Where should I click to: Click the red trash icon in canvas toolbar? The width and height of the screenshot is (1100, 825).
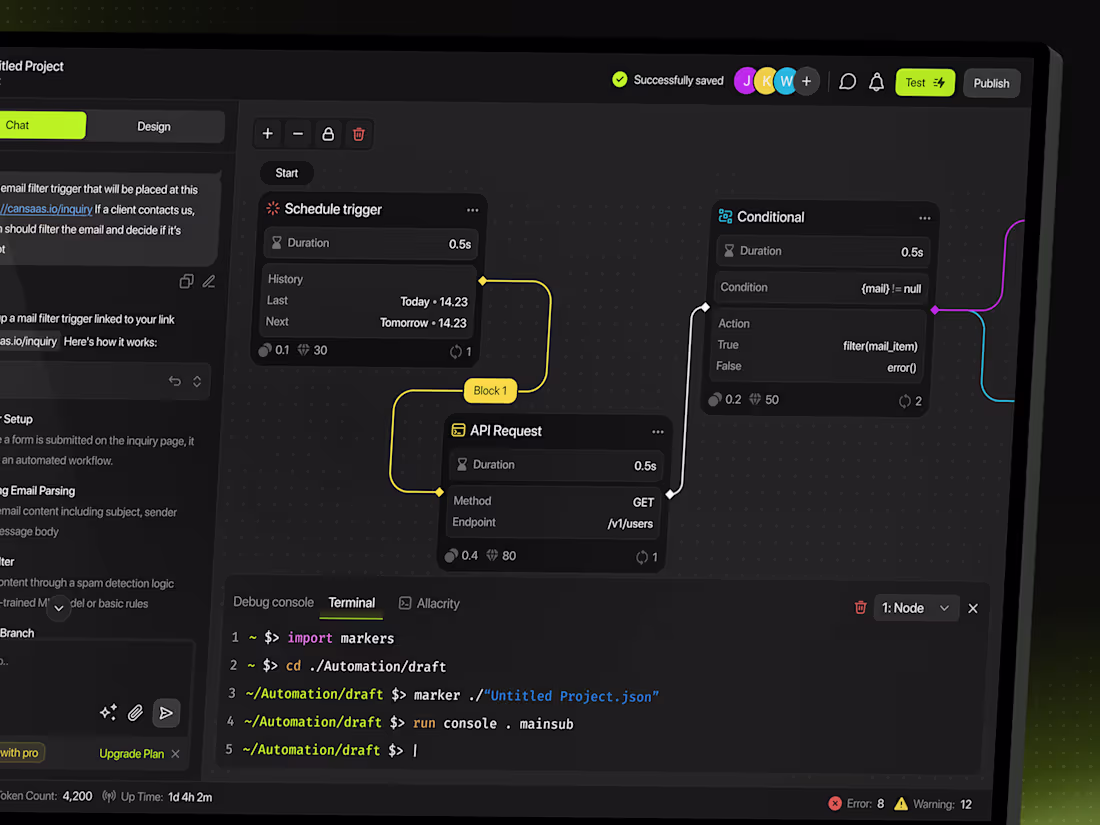(358, 133)
